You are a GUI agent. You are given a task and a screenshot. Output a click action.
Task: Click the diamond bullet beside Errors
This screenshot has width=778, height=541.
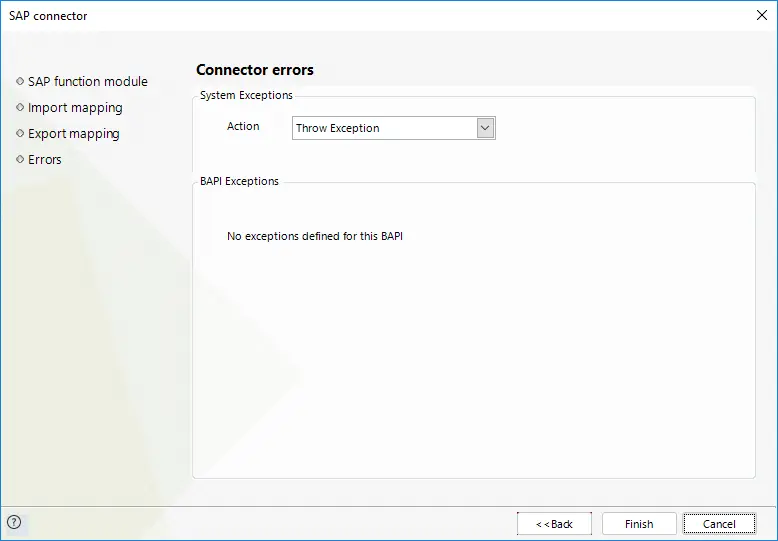20,159
